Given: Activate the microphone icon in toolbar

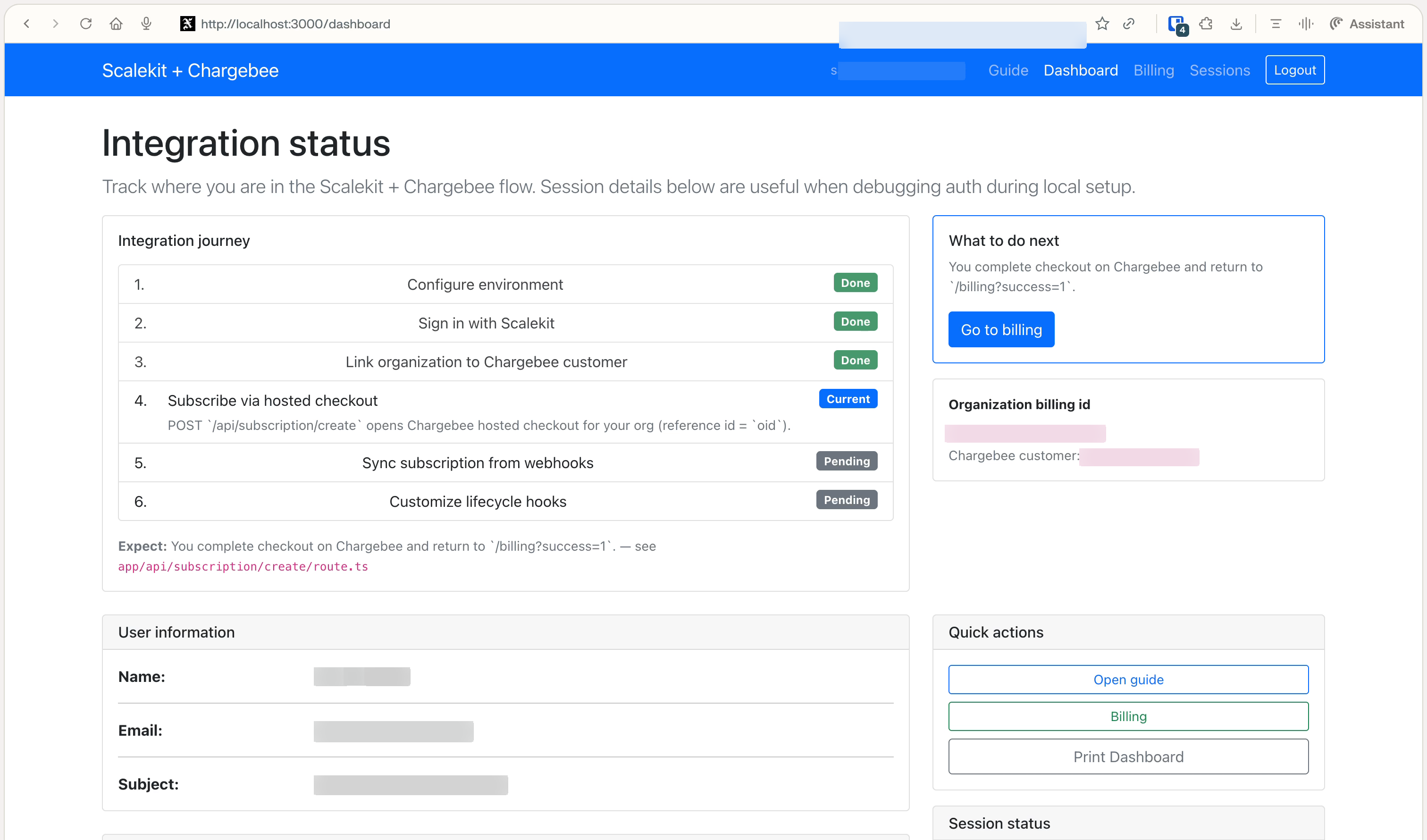Looking at the screenshot, I should pyautogui.click(x=146, y=24).
